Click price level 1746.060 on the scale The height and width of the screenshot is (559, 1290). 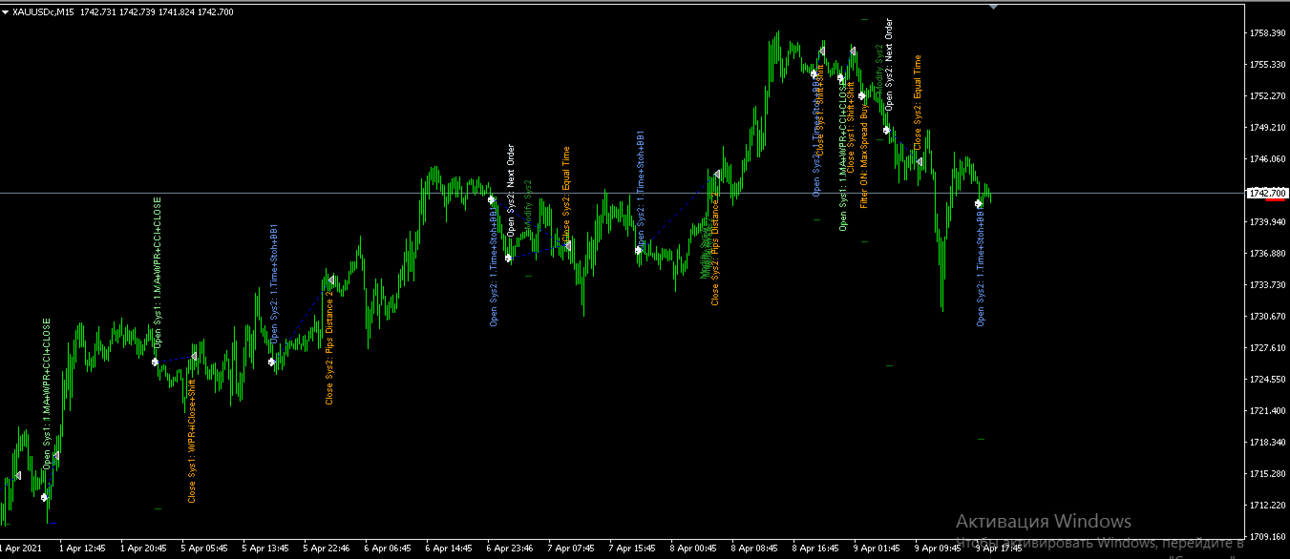click(x=1267, y=159)
